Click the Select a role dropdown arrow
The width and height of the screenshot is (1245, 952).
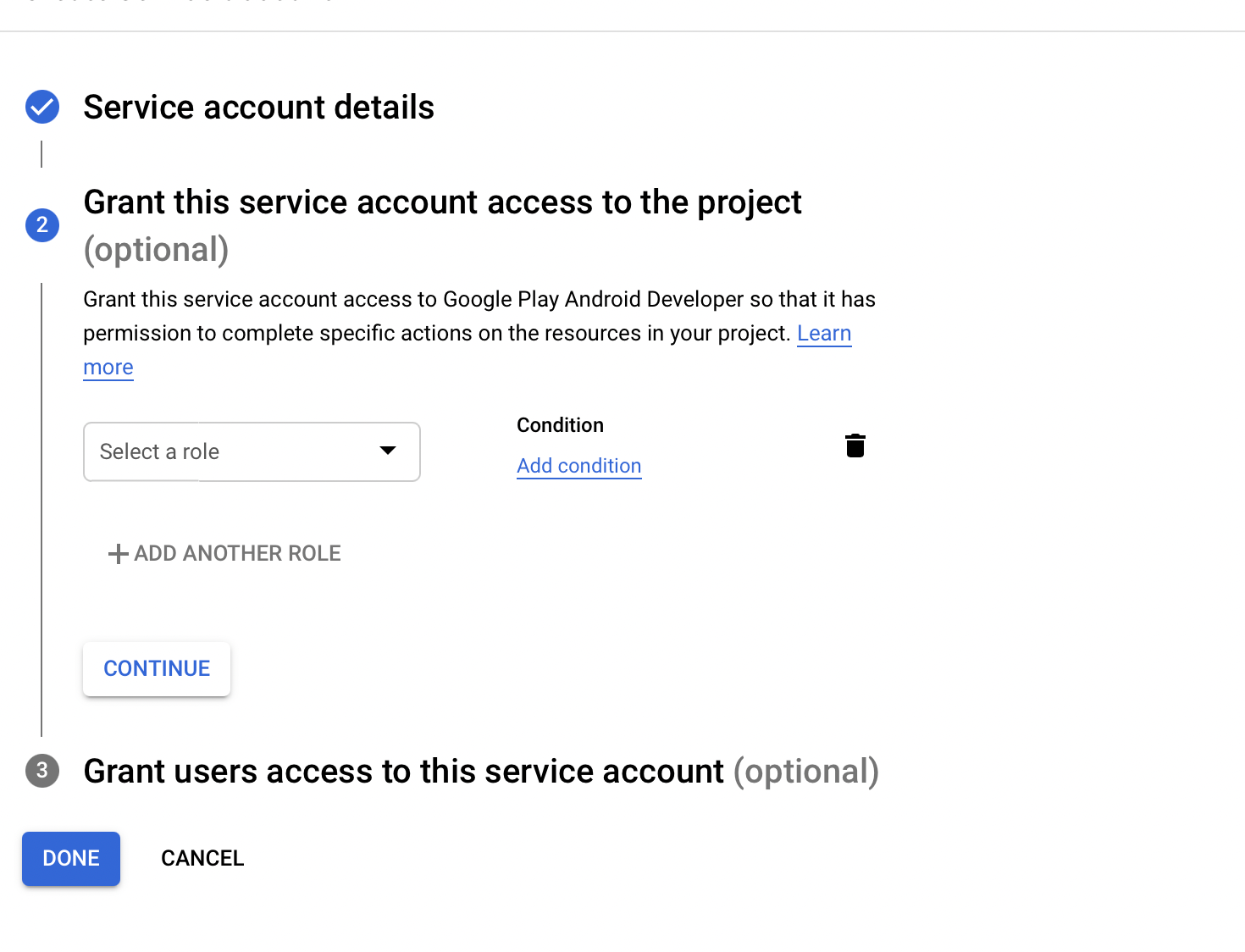tap(388, 451)
